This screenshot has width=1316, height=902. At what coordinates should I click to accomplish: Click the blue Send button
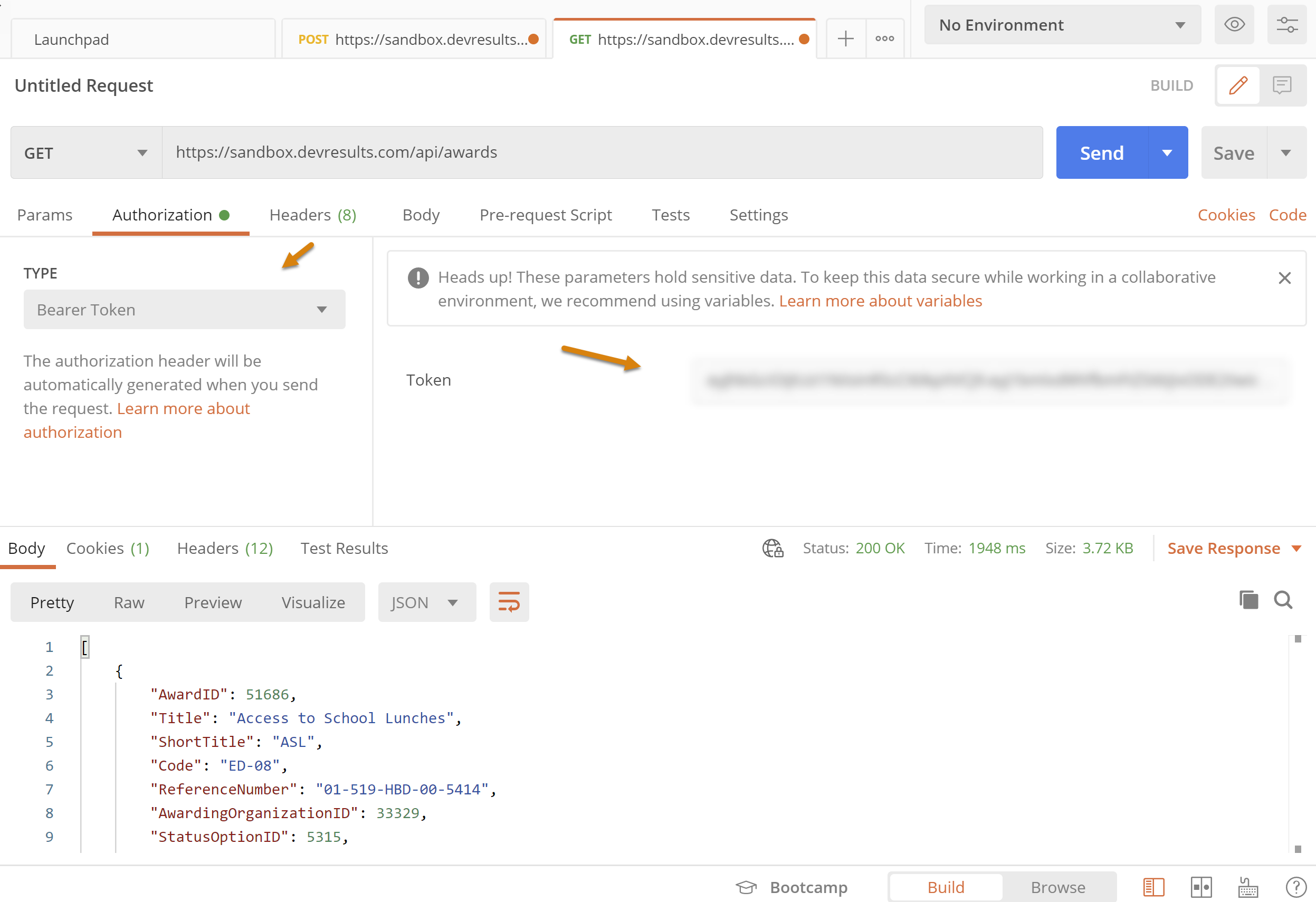(1101, 153)
